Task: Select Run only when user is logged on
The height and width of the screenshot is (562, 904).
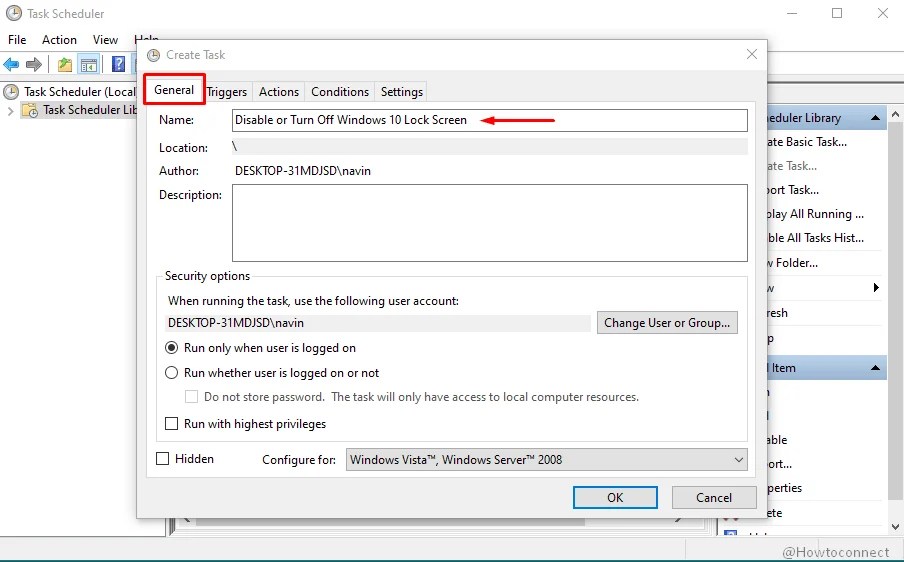Action: tap(171, 348)
